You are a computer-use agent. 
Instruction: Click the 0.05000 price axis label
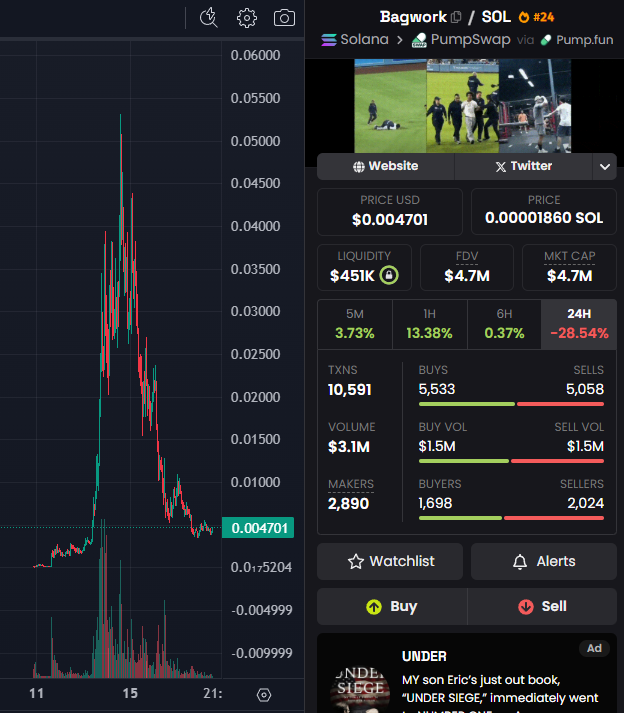point(255,141)
